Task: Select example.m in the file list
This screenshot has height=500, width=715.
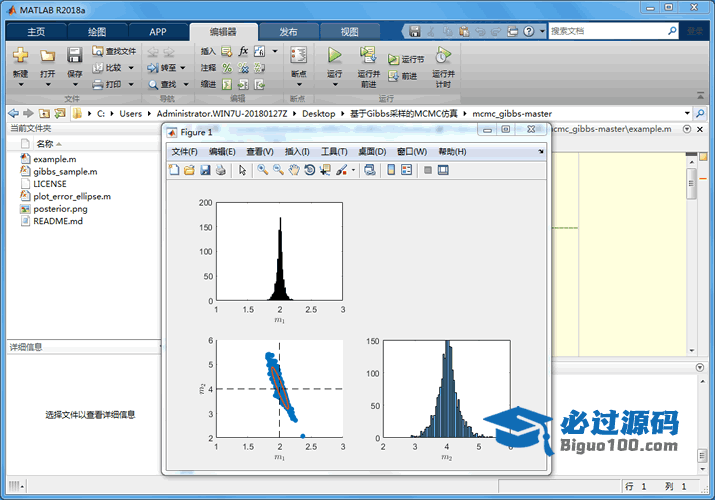Action: (x=55, y=159)
